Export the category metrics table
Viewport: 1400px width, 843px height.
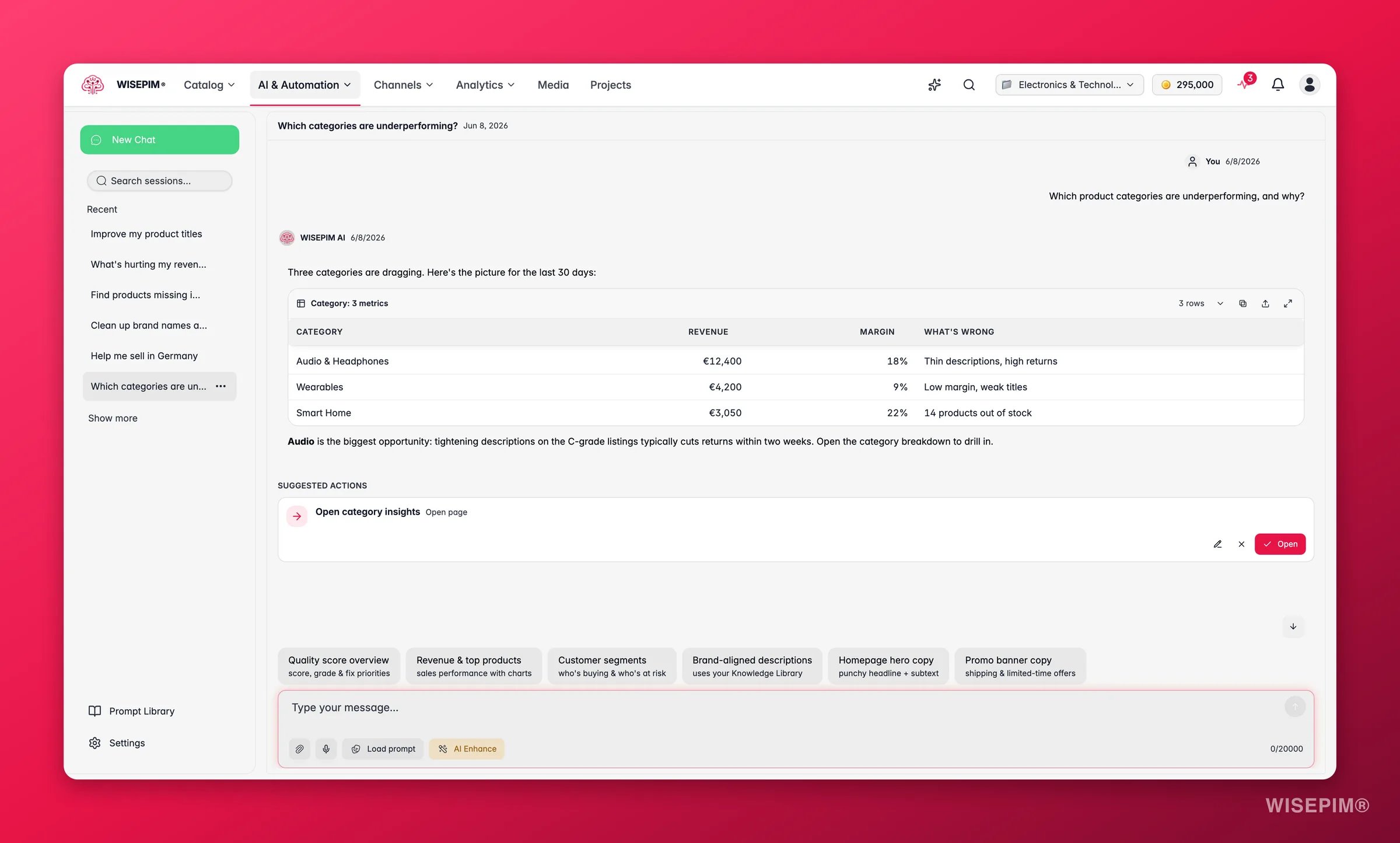pyautogui.click(x=1265, y=303)
